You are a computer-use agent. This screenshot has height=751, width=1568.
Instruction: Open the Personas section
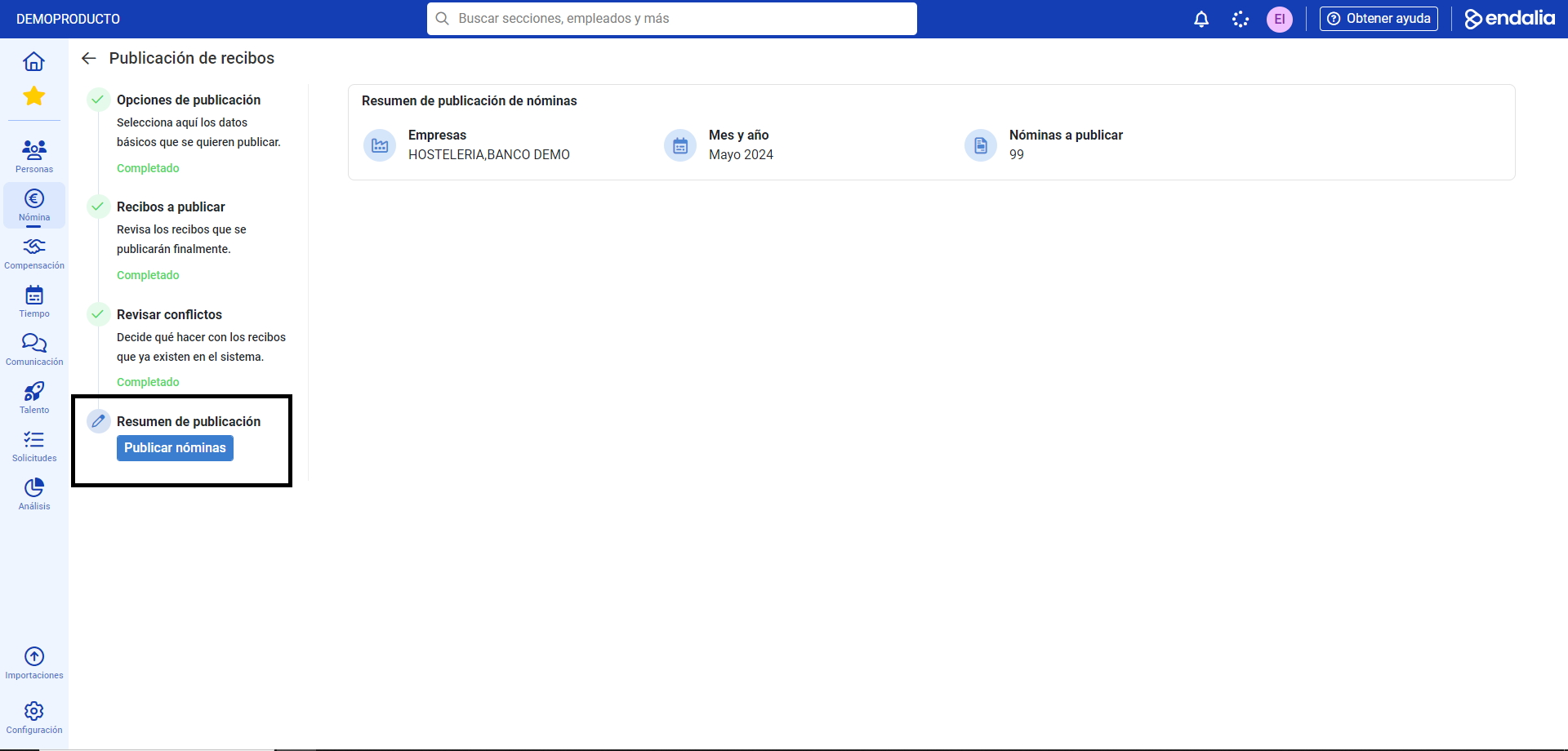(34, 156)
